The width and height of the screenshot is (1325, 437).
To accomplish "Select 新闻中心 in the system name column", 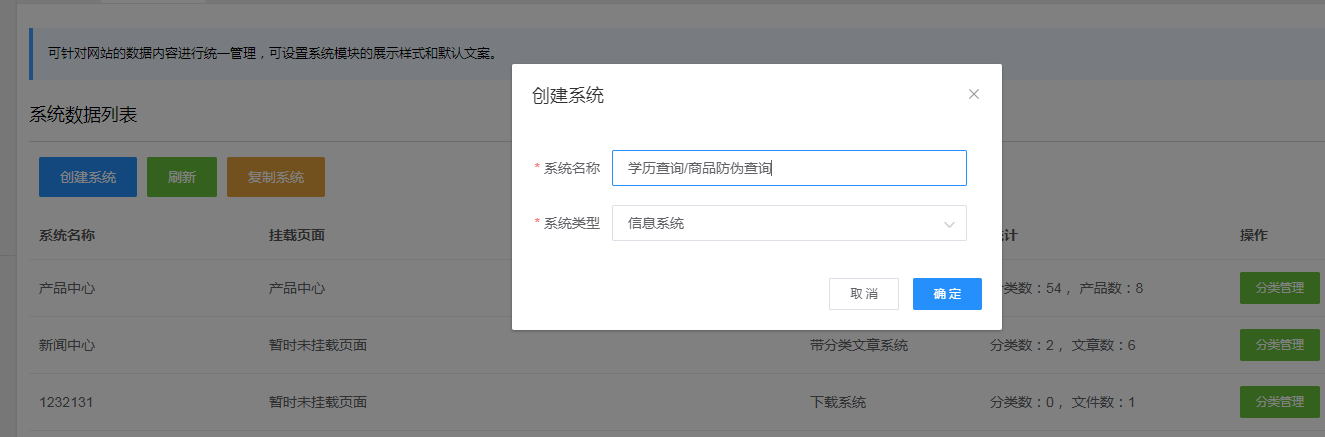I will (67, 345).
